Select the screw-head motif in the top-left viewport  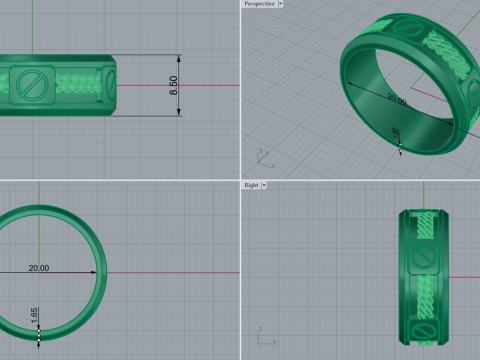pyautogui.click(x=32, y=85)
